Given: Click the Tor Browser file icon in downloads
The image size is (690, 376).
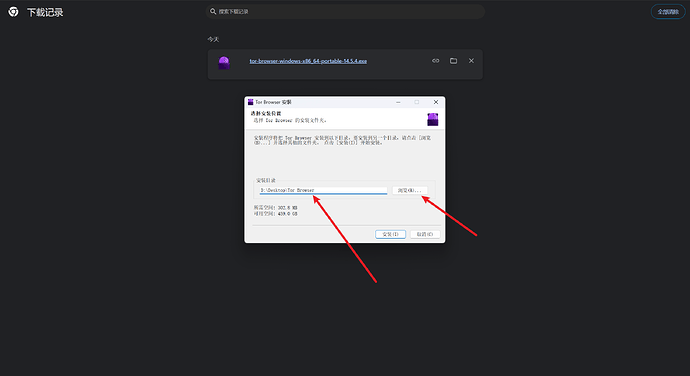Looking at the screenshot, I should click(224, 63).
